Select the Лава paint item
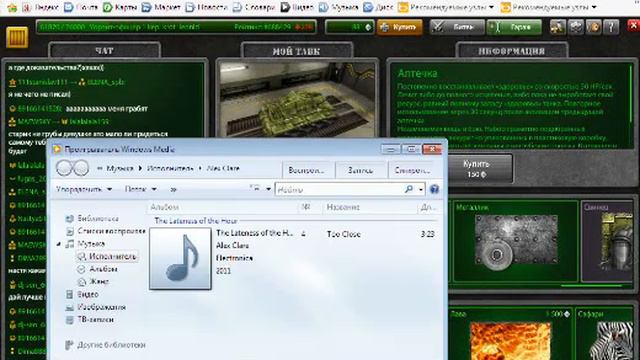640x360 pixels. (x=510, y=335)
